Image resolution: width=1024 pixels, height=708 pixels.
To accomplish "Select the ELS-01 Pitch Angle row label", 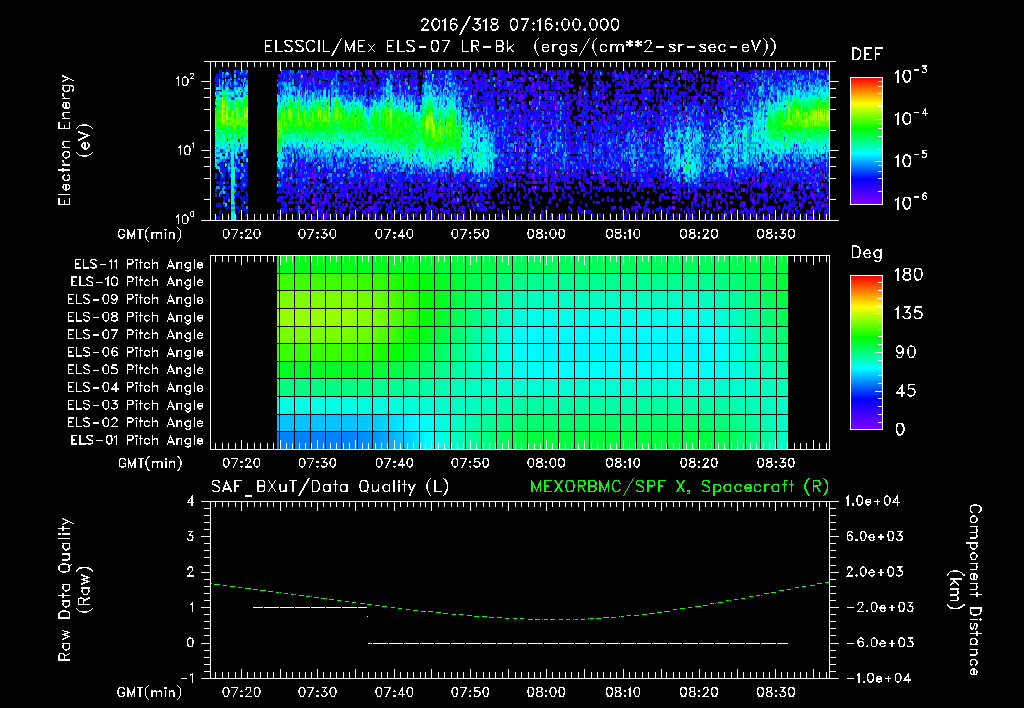I will click(137, 440).
